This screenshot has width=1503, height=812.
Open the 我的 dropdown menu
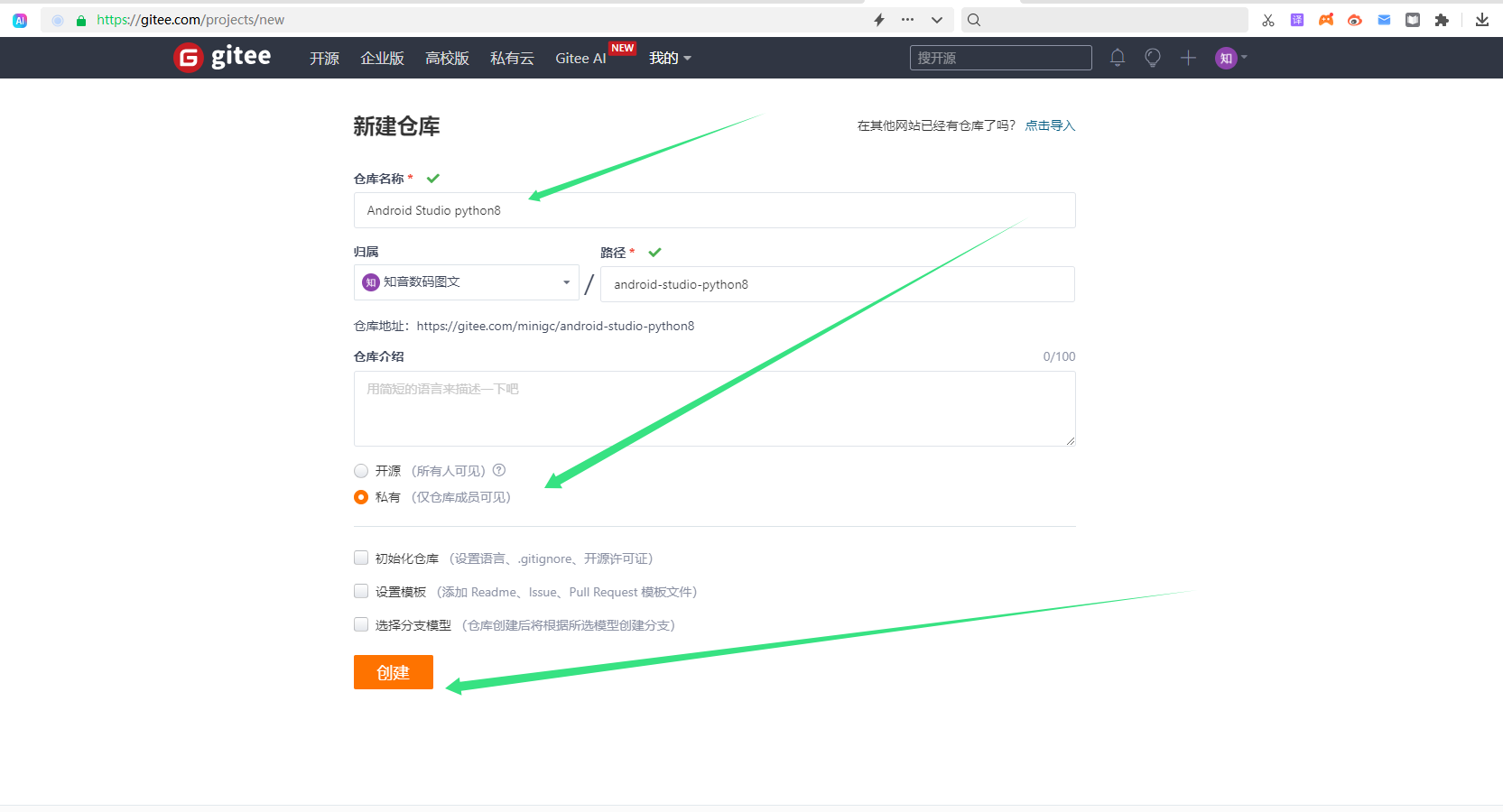pyautogui.click(x=670, y=58)
